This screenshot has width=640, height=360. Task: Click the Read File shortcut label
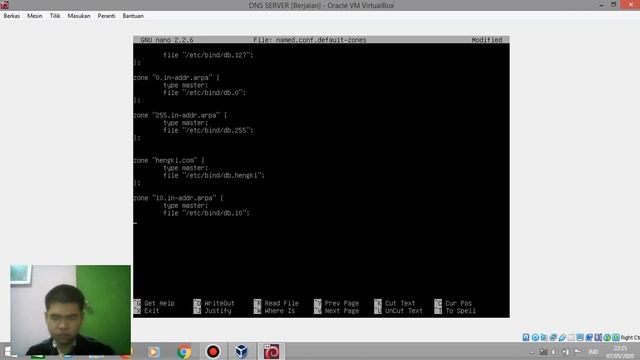tap(282, 303)
